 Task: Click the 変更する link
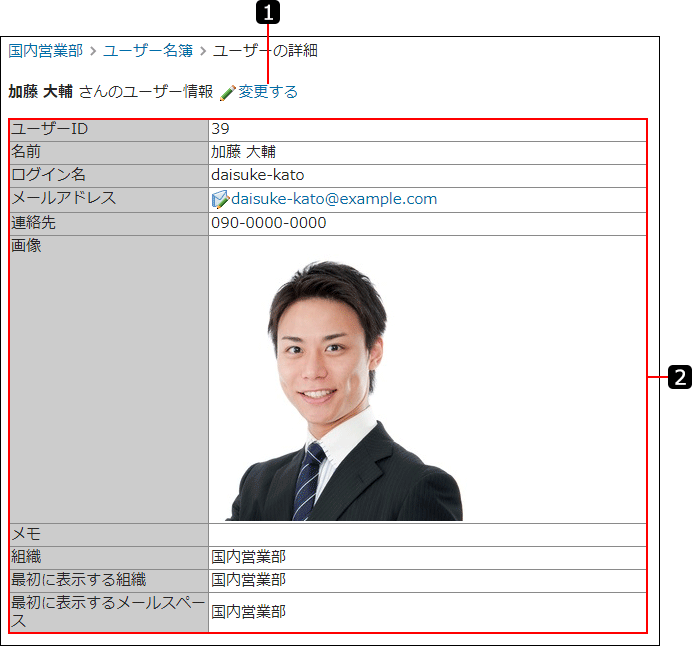tap(268, 92)
